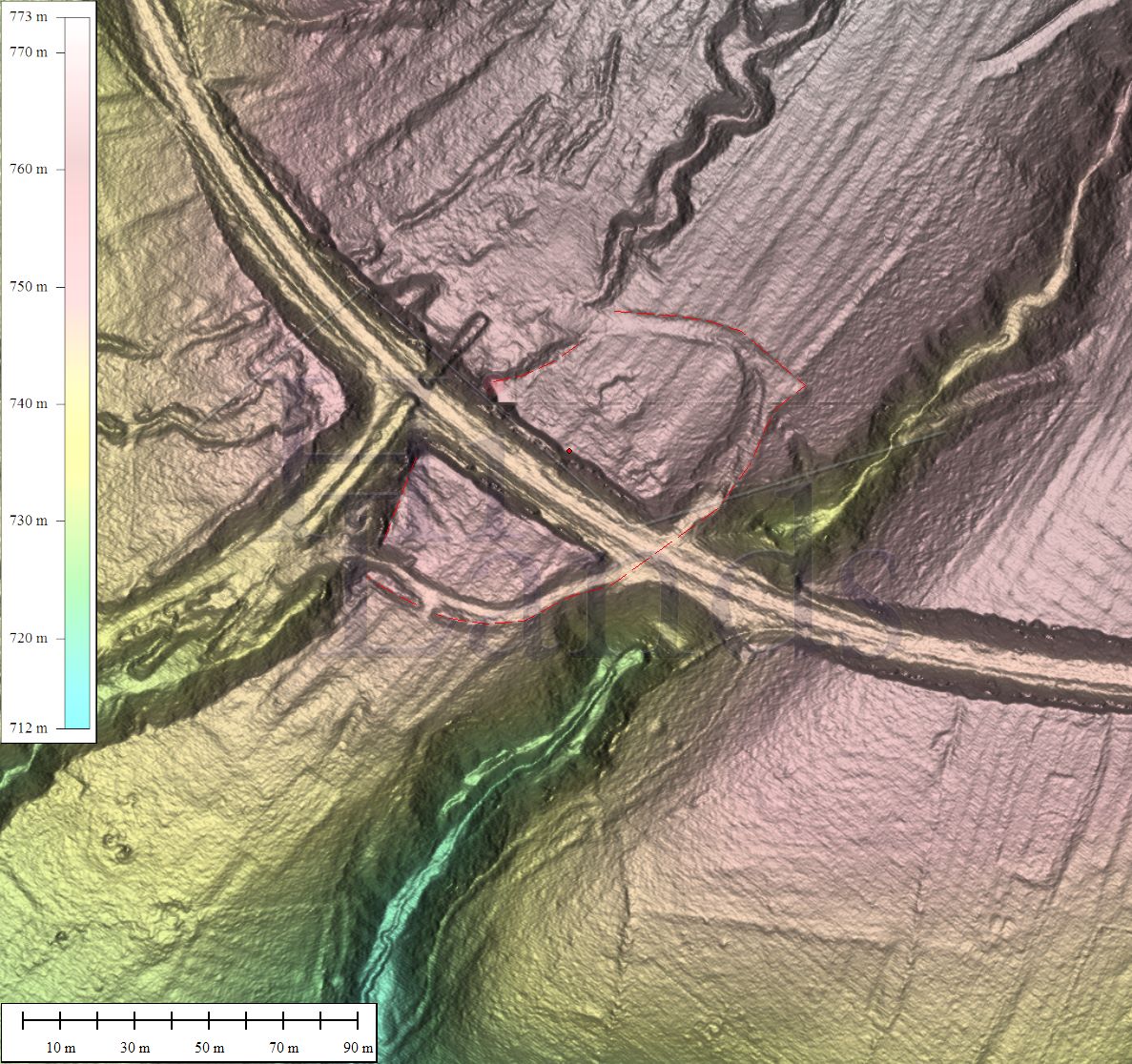Click the 70 m scale bar label
The height and width of the screenshot is (1064, 1132).
[x=283, y=1048]
